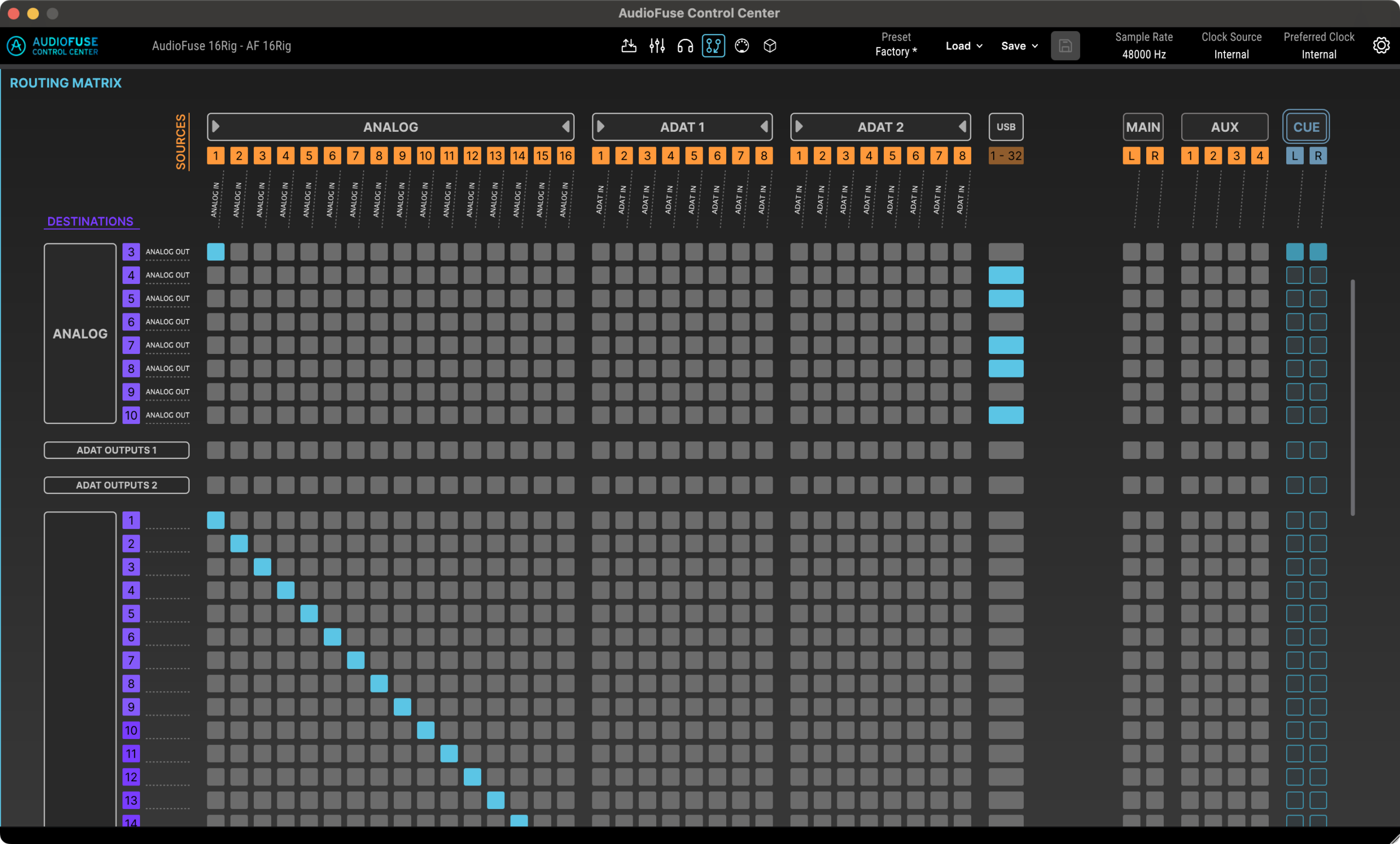Open the Sample Rate 48000 Hz selector
This screenshot has height=844, width=1400.
[1144, 55]
